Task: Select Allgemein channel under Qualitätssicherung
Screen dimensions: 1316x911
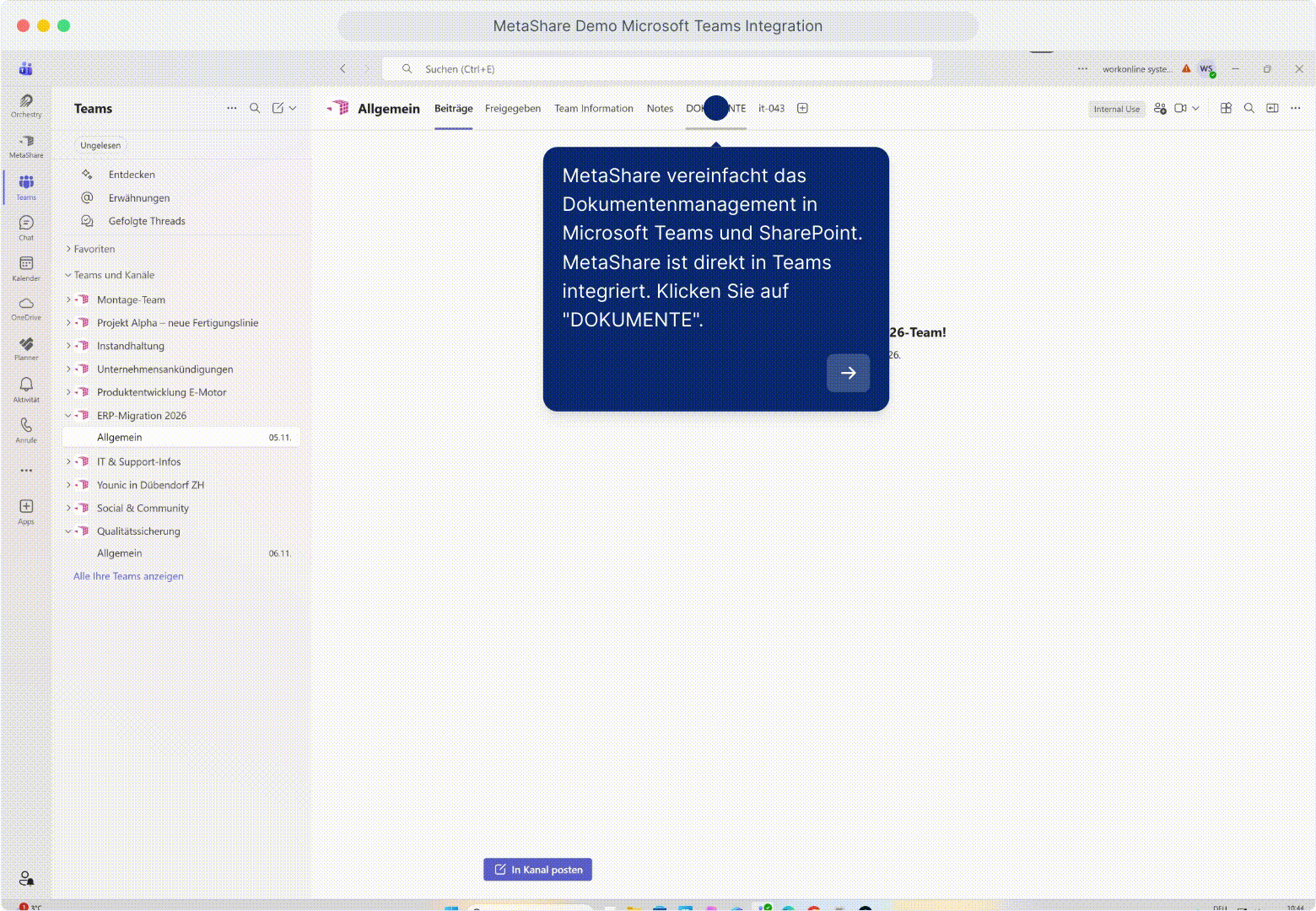Action: [120, 553]
